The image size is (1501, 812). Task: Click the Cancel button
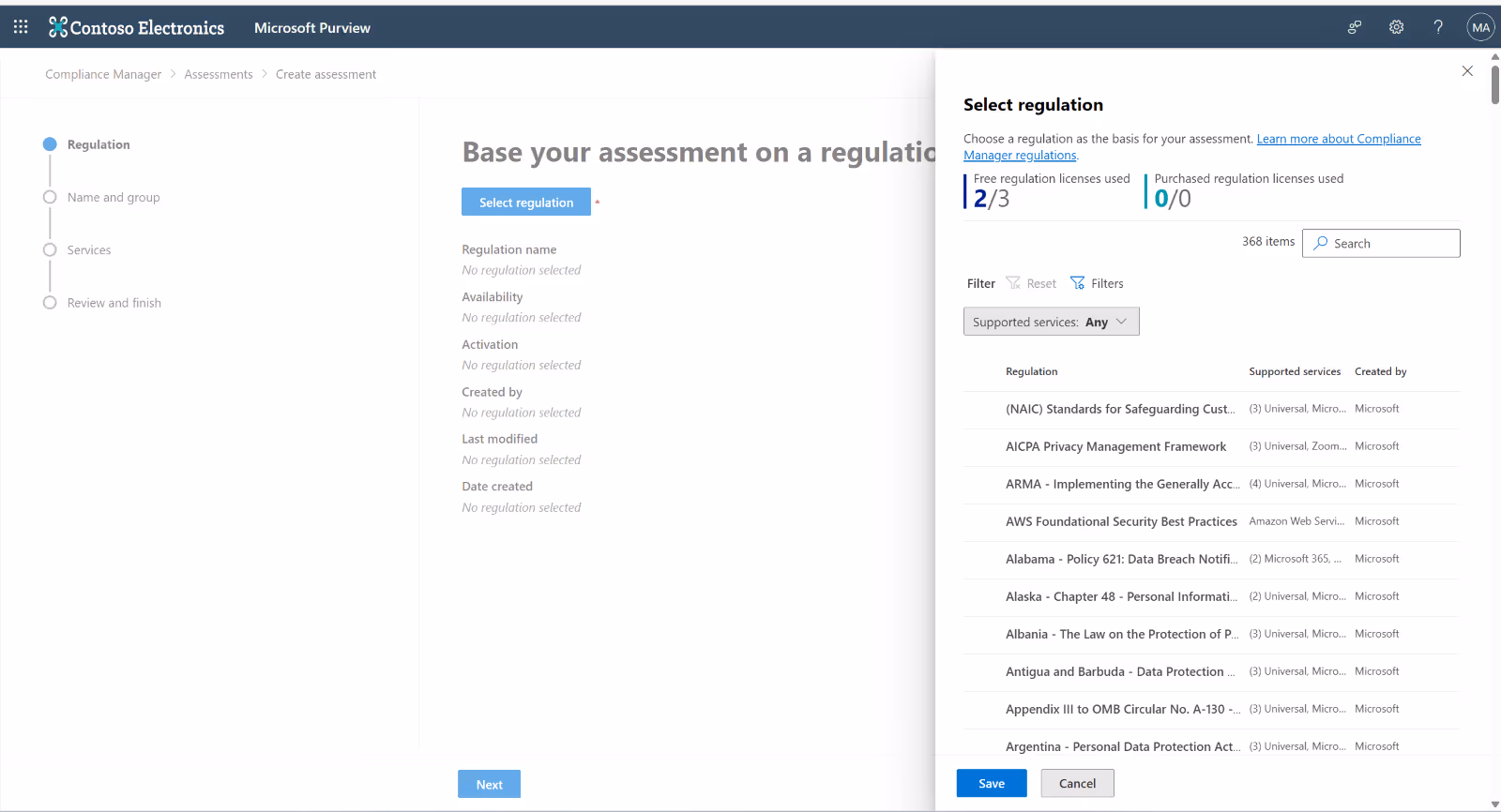[1077, 783]
